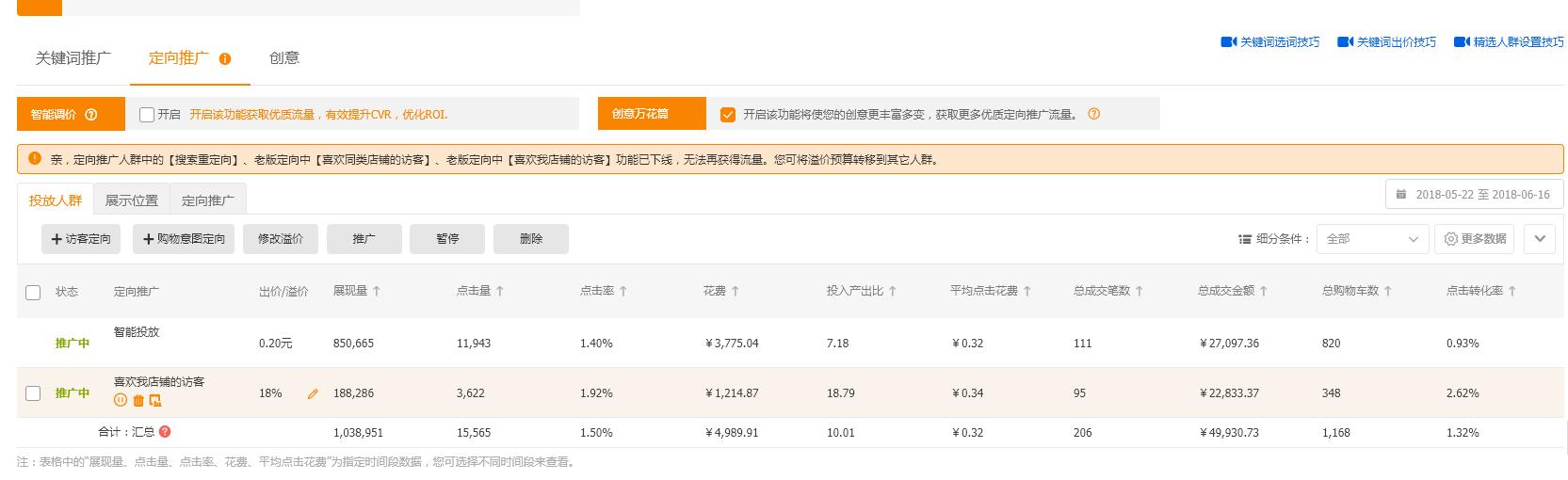This screenshot has width=1568, height=480.
Task: Sort by 总成交金额 arrow
Action: (x=1264, y=291)
